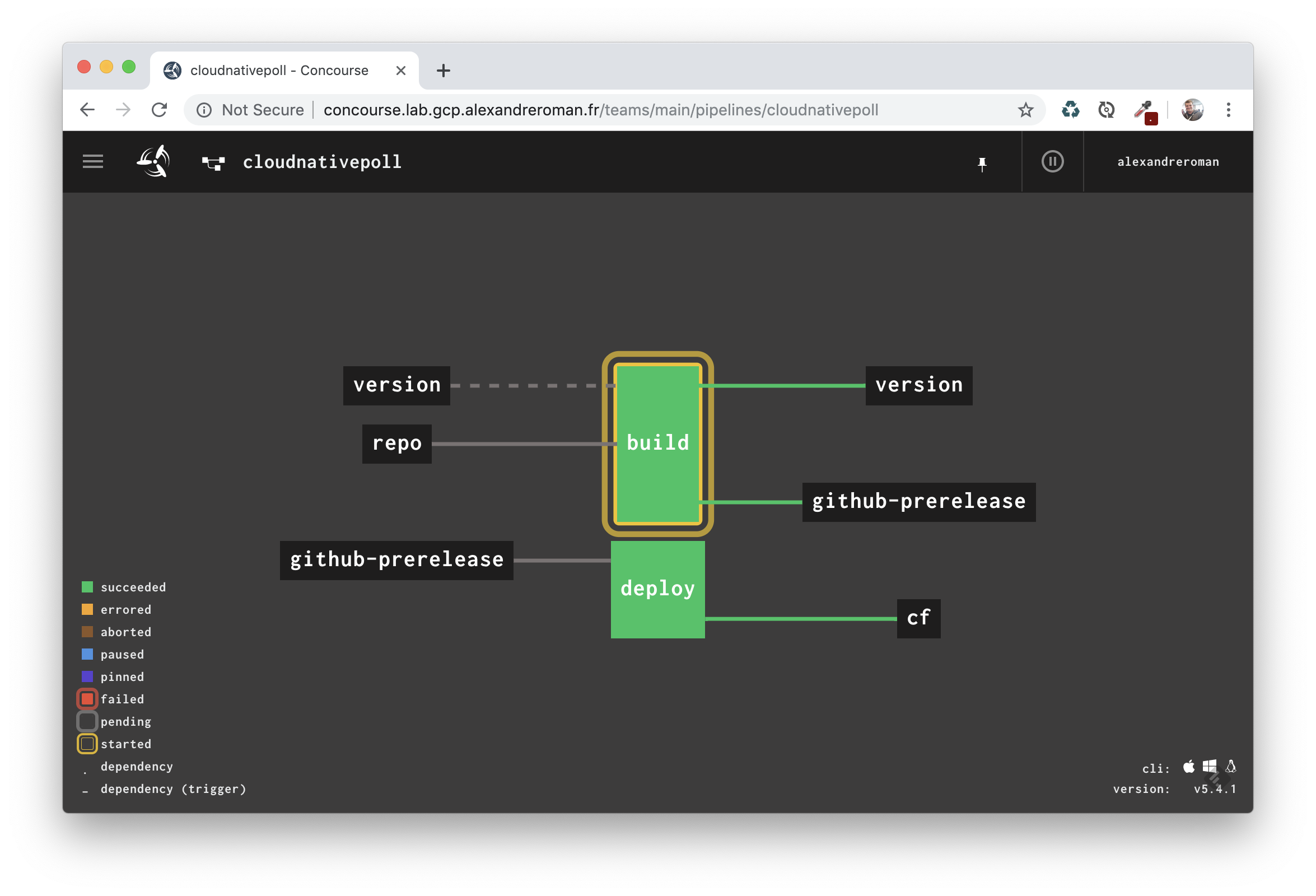Download the Linux CLI penguin icon

click(1230, 767)
